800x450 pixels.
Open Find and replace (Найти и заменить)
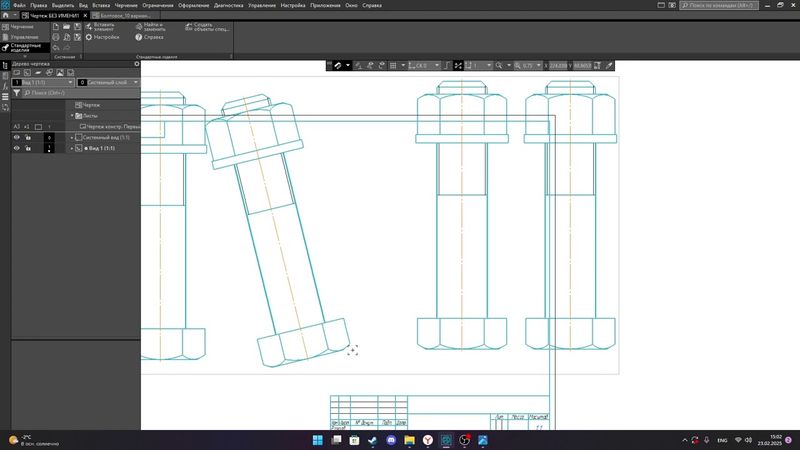pyautogui.click(x=139, y=26)
